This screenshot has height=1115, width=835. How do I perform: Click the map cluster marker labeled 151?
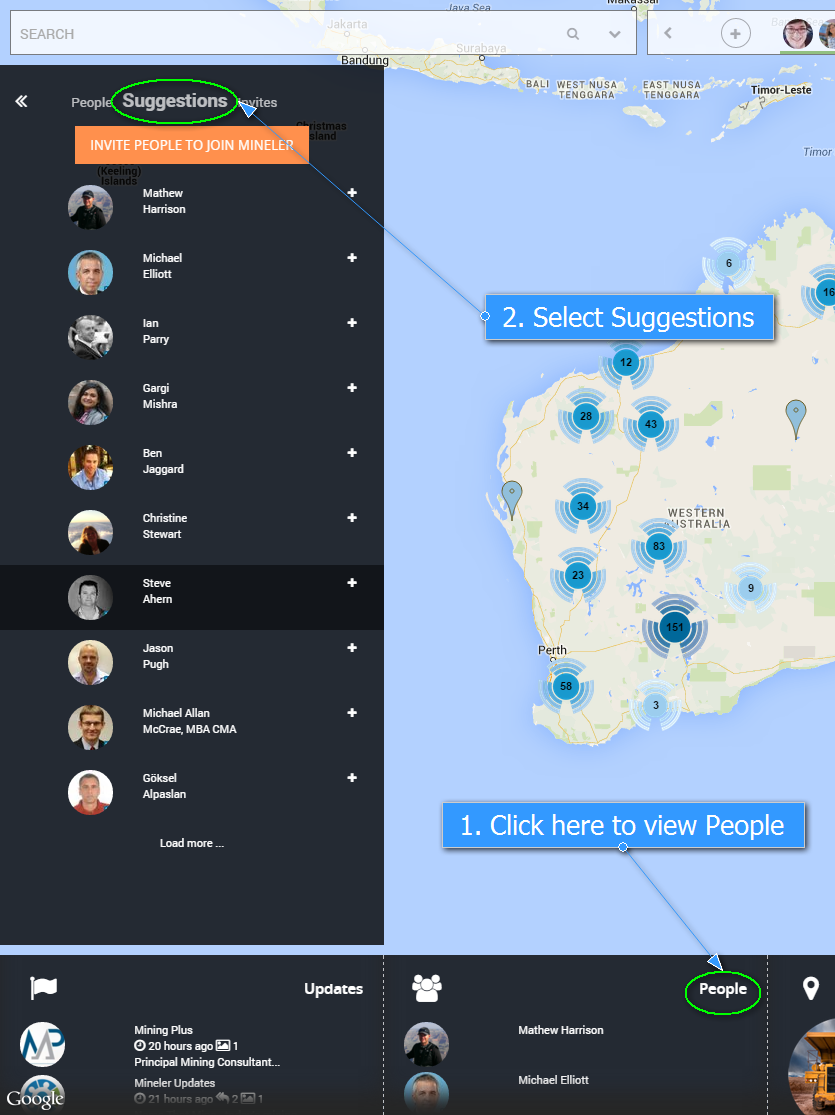tap(675, 628)
